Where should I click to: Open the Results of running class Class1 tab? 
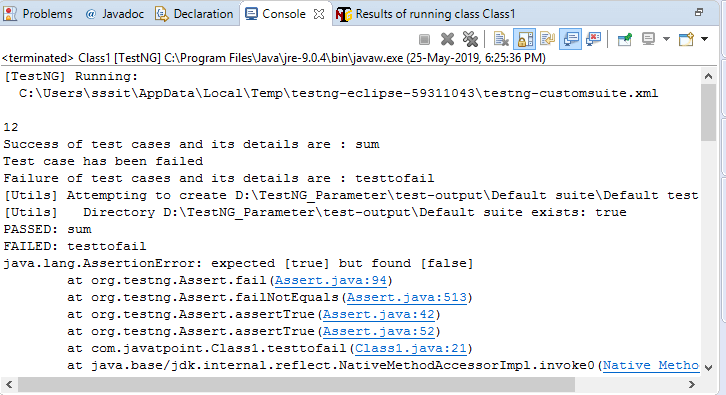(x=425, y=14)
